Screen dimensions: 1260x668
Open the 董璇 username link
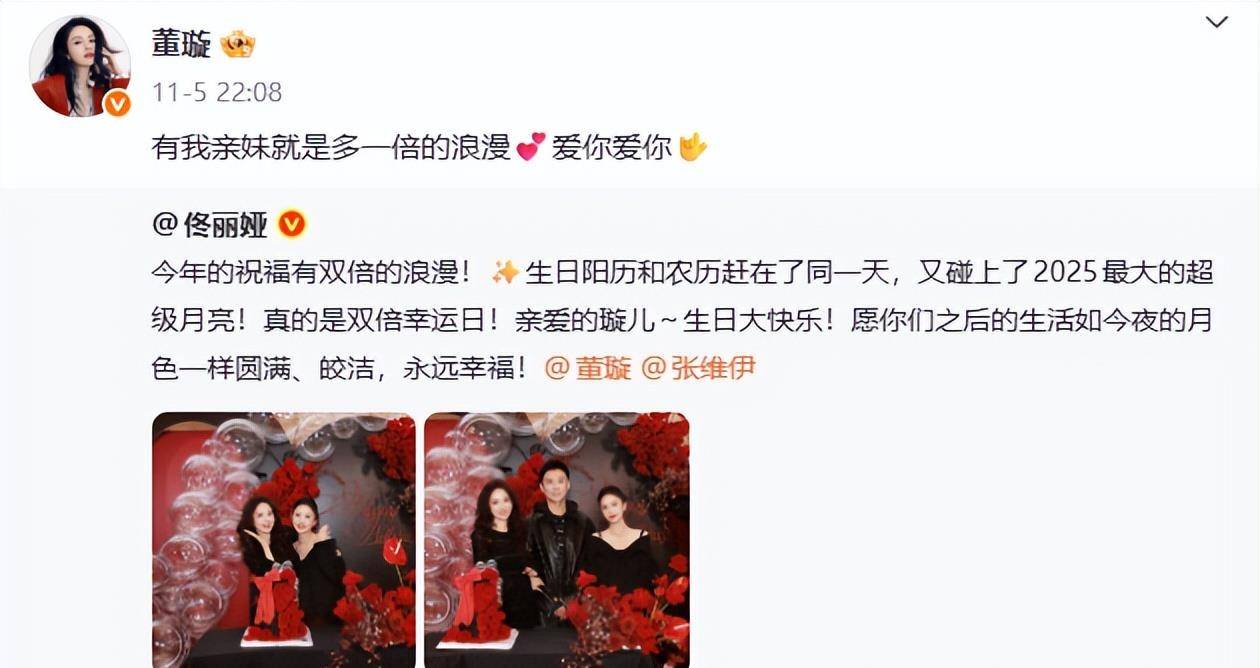pos(181,44)
